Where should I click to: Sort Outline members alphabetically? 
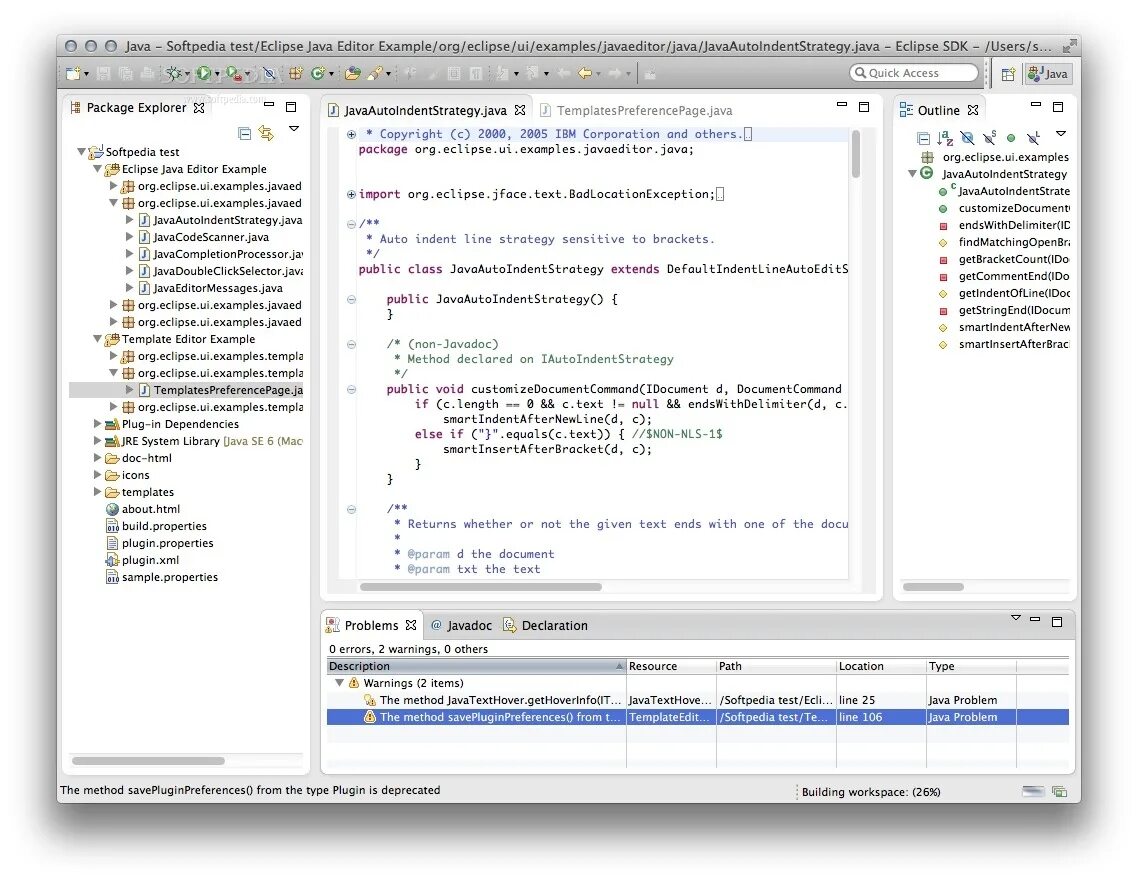945,137
